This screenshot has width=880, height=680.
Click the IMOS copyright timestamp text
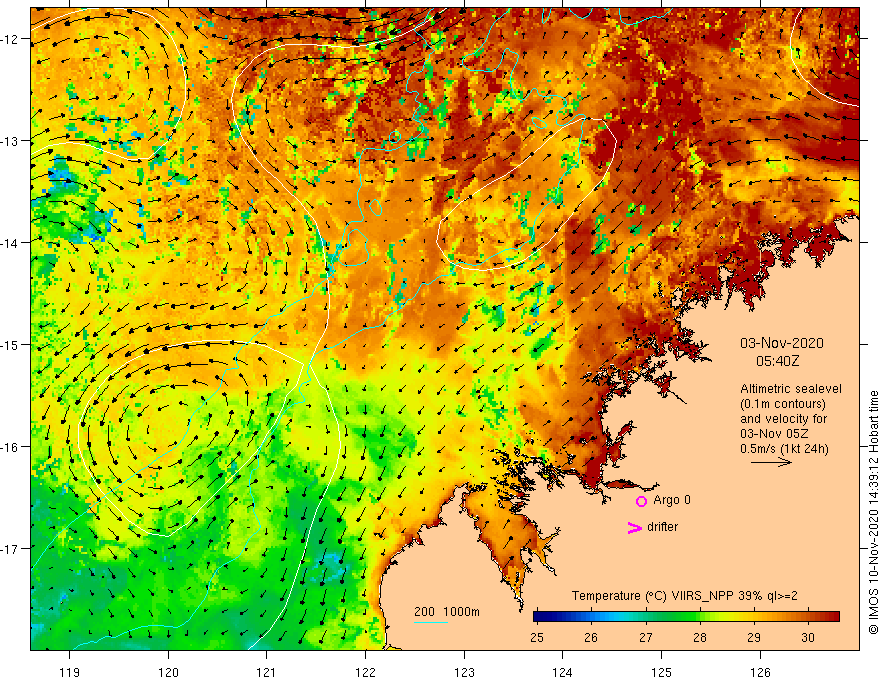tap(873, 513)
